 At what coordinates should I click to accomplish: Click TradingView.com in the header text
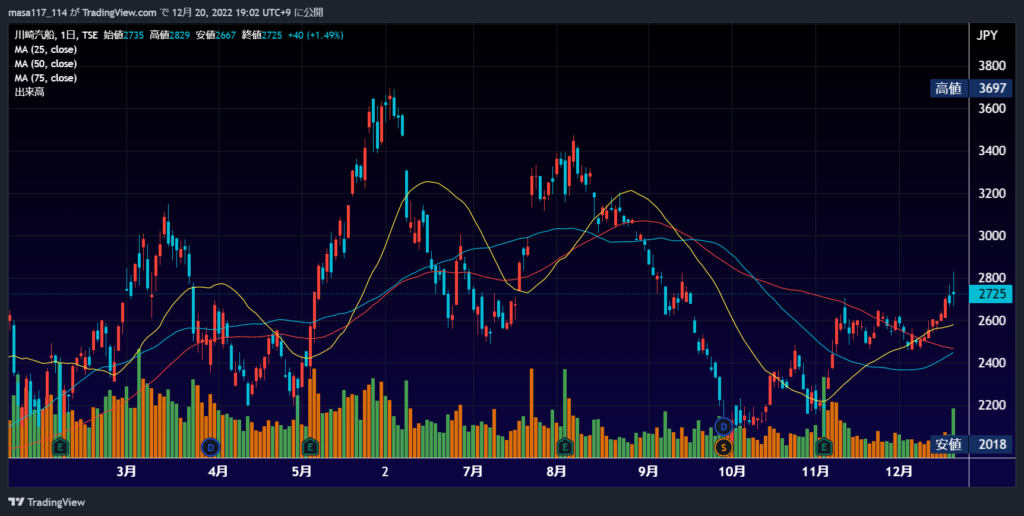tap(120, 12)
